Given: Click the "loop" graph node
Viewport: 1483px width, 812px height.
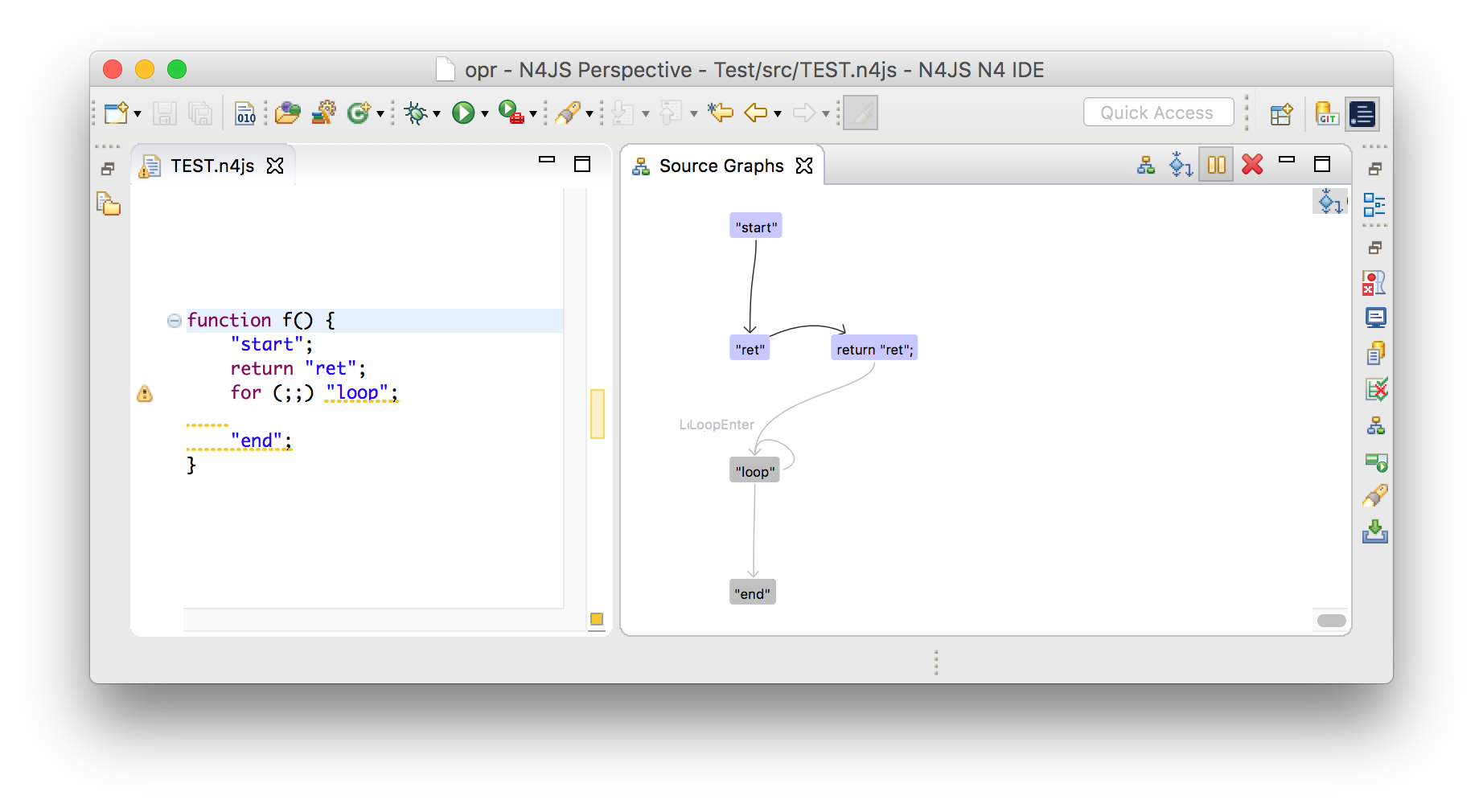Looking at the screenshot, I should (754, 471).
